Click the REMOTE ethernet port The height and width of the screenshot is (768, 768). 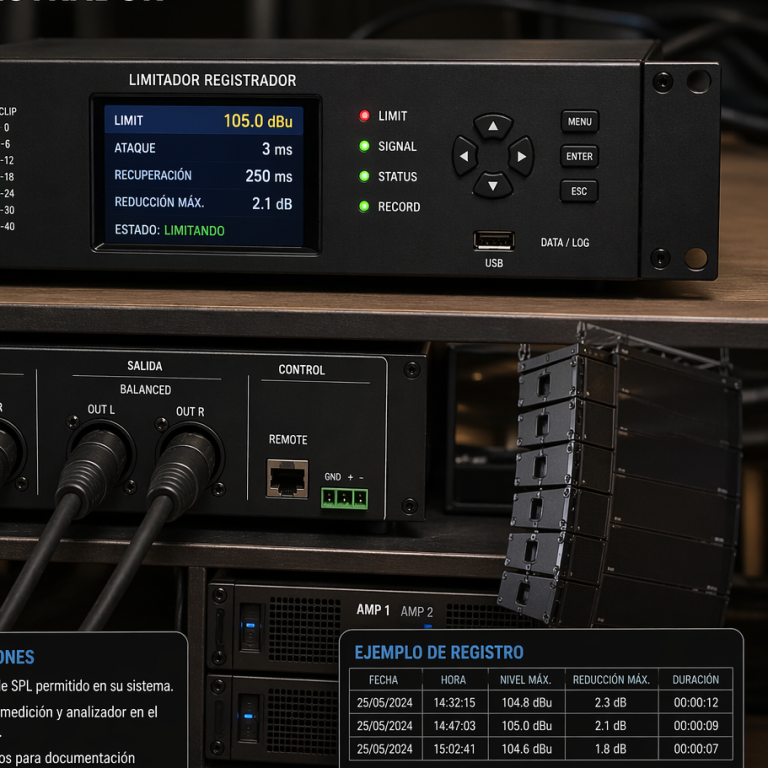(287, 478)
